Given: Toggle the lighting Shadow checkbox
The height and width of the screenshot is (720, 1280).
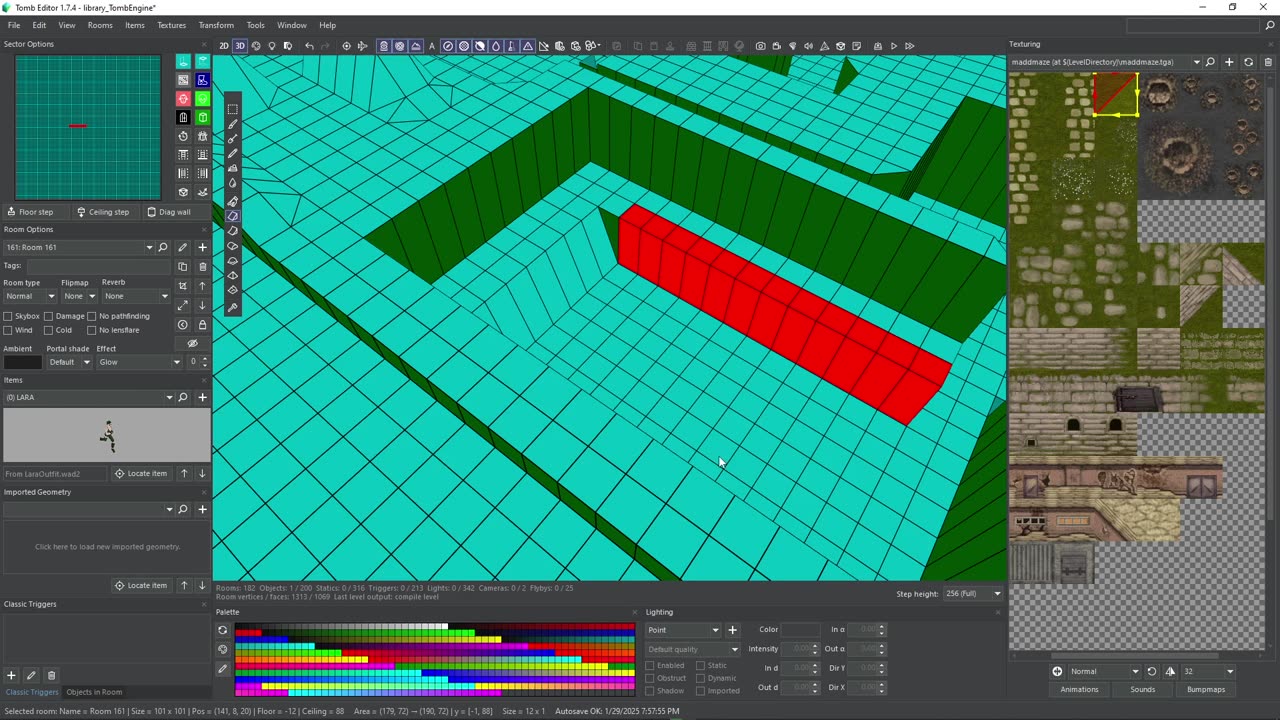Looking at the screenshot, I should 650,691.
